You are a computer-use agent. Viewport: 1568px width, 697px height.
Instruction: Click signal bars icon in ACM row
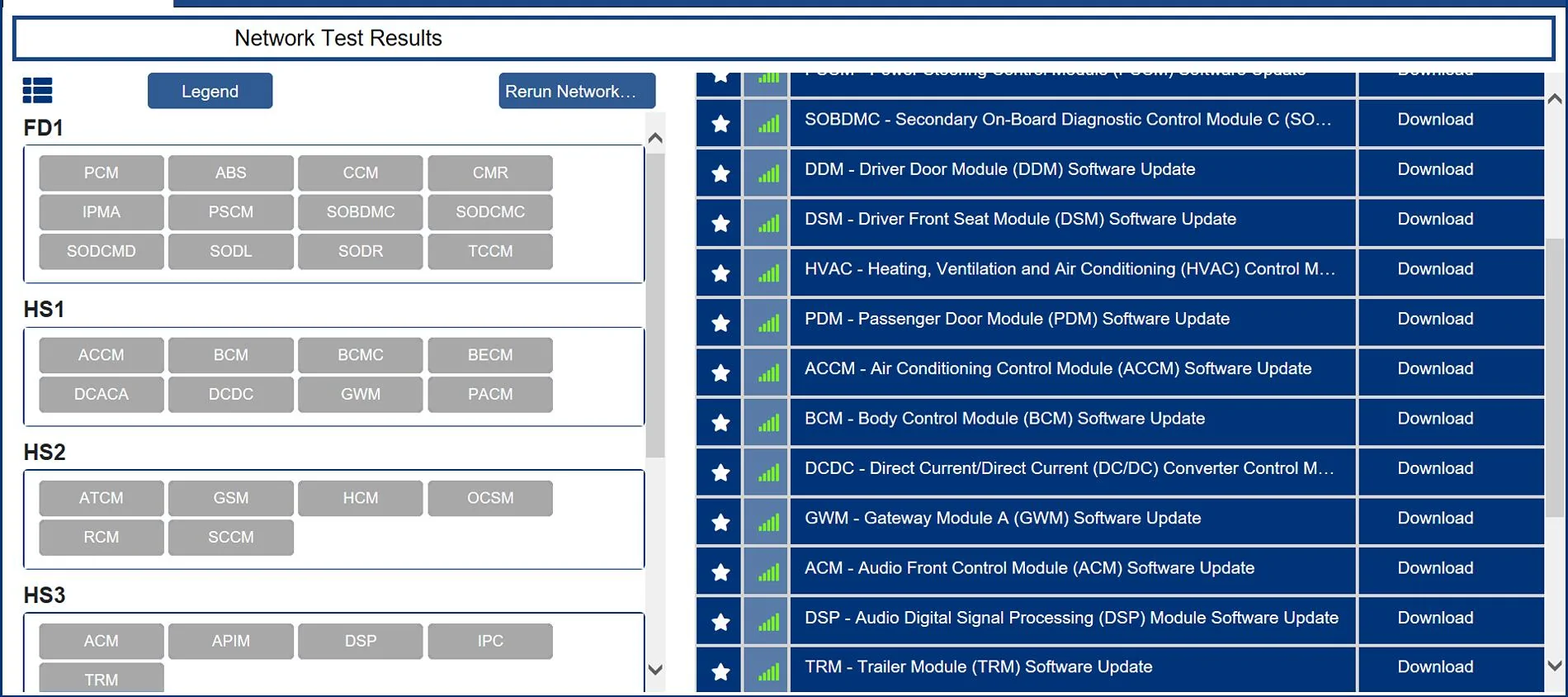coord(768,572)
